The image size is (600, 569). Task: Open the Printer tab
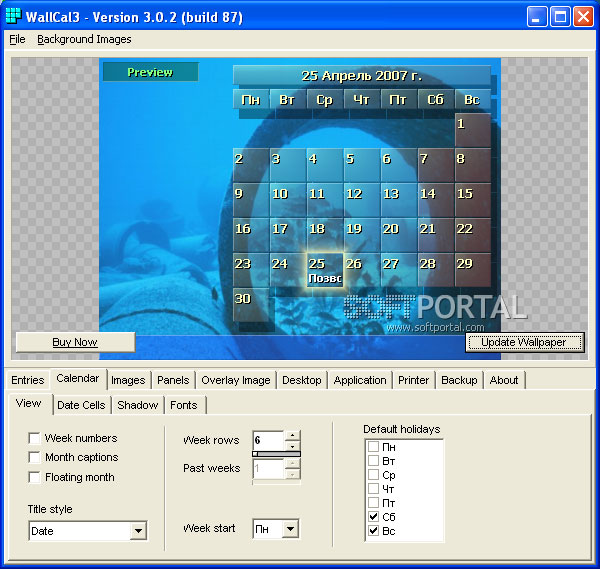(413, 380)
